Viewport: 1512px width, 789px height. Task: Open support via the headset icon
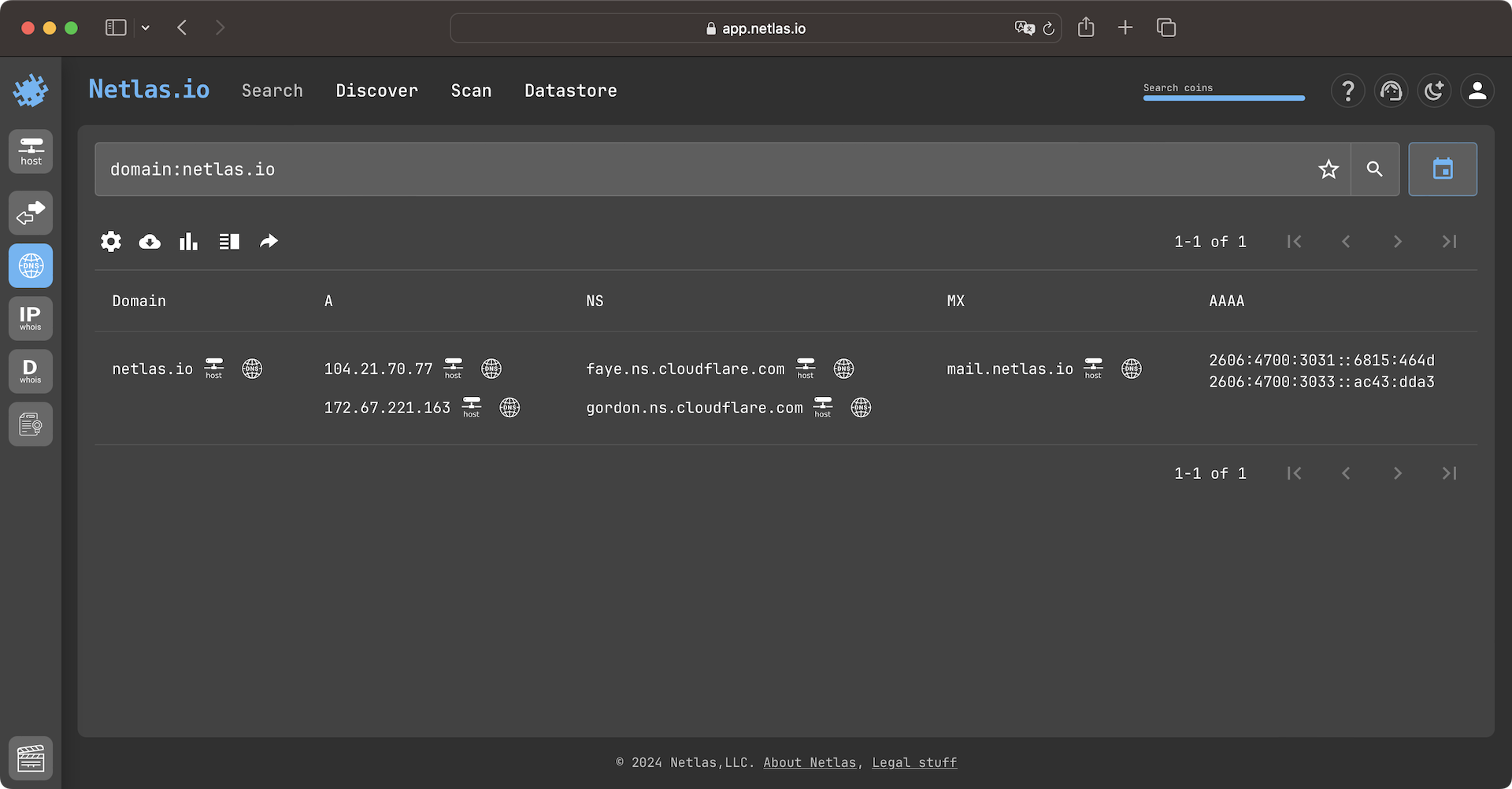(1391, 91)
